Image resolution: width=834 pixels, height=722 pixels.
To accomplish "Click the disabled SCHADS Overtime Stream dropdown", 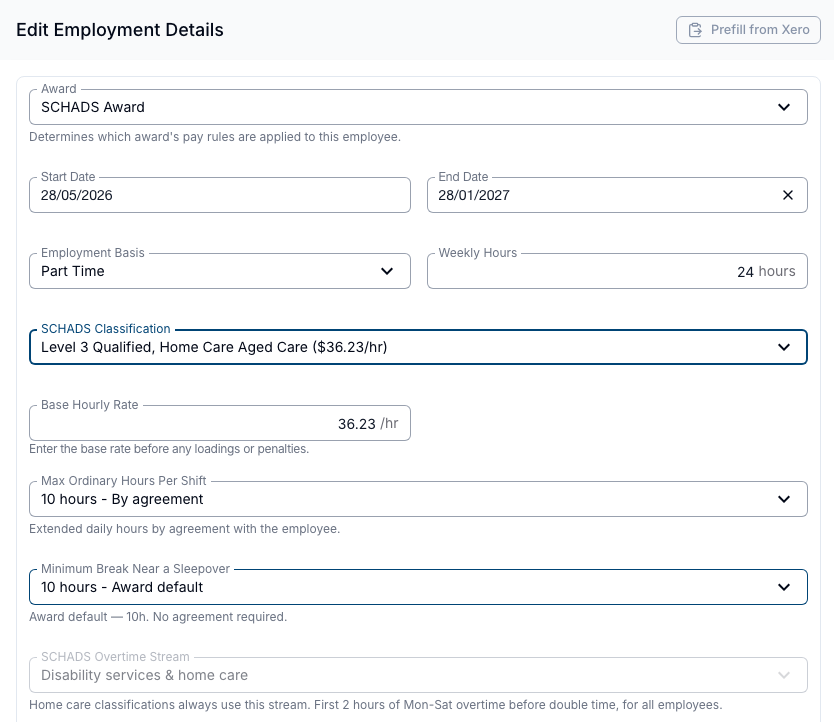I will click(x=418, y=675).
